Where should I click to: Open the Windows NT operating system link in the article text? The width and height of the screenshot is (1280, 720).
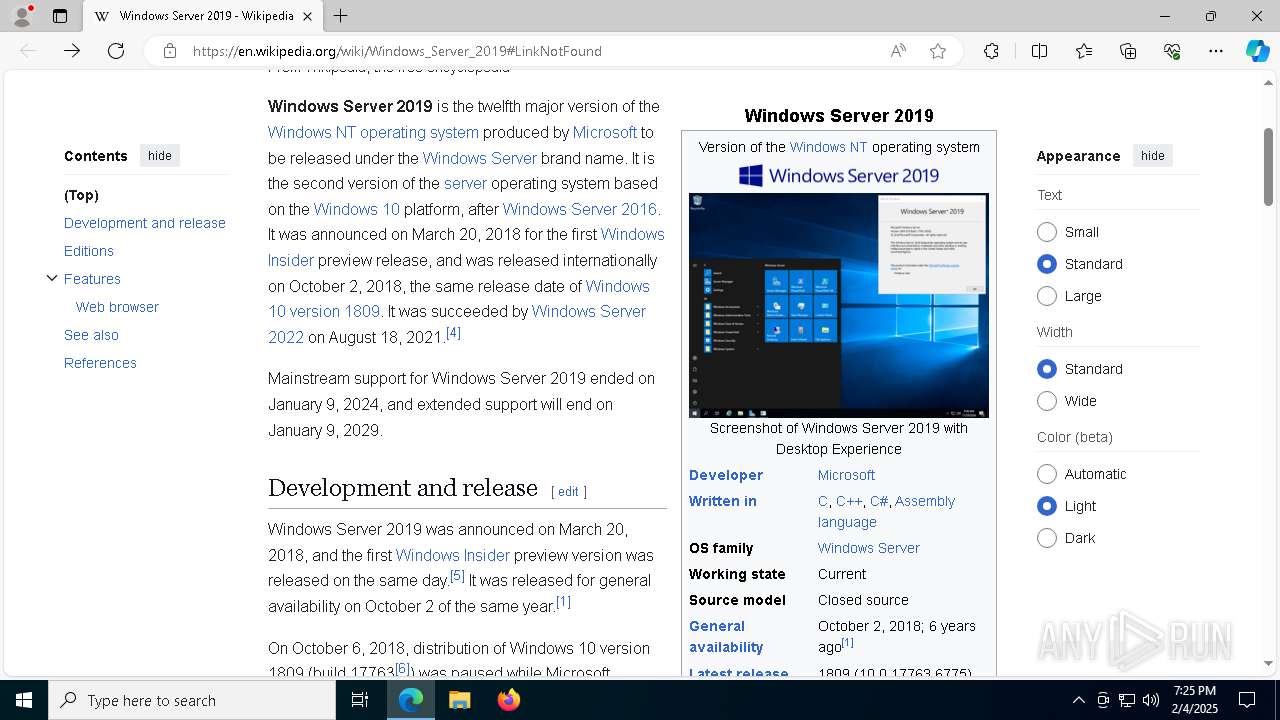pos(373,132)
